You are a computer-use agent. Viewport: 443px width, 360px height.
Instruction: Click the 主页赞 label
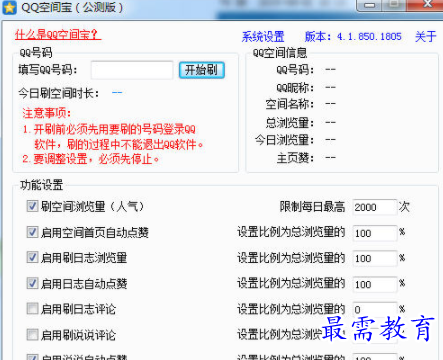(295, 157)
